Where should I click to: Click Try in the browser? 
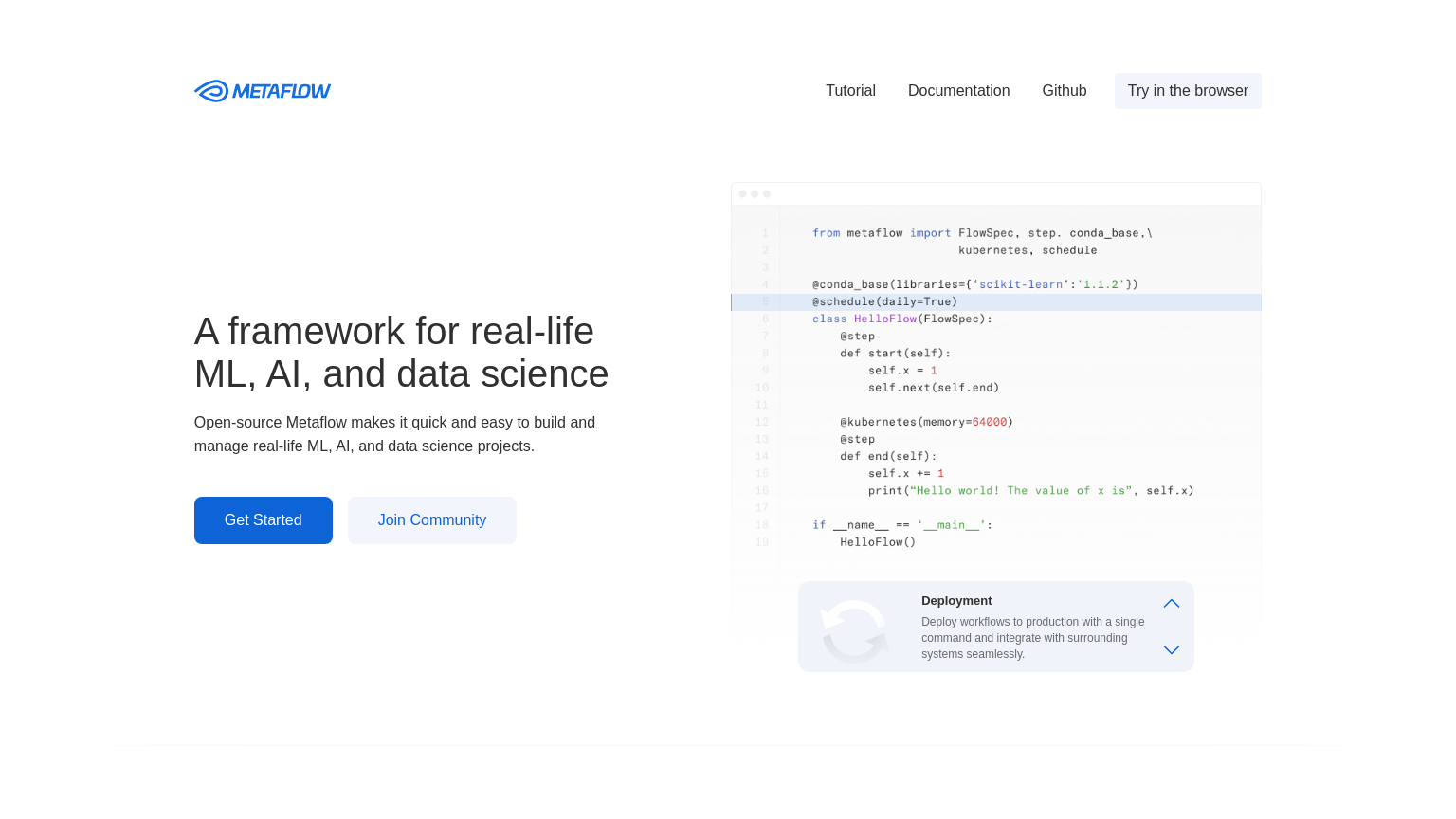(x=1188, y=90)
